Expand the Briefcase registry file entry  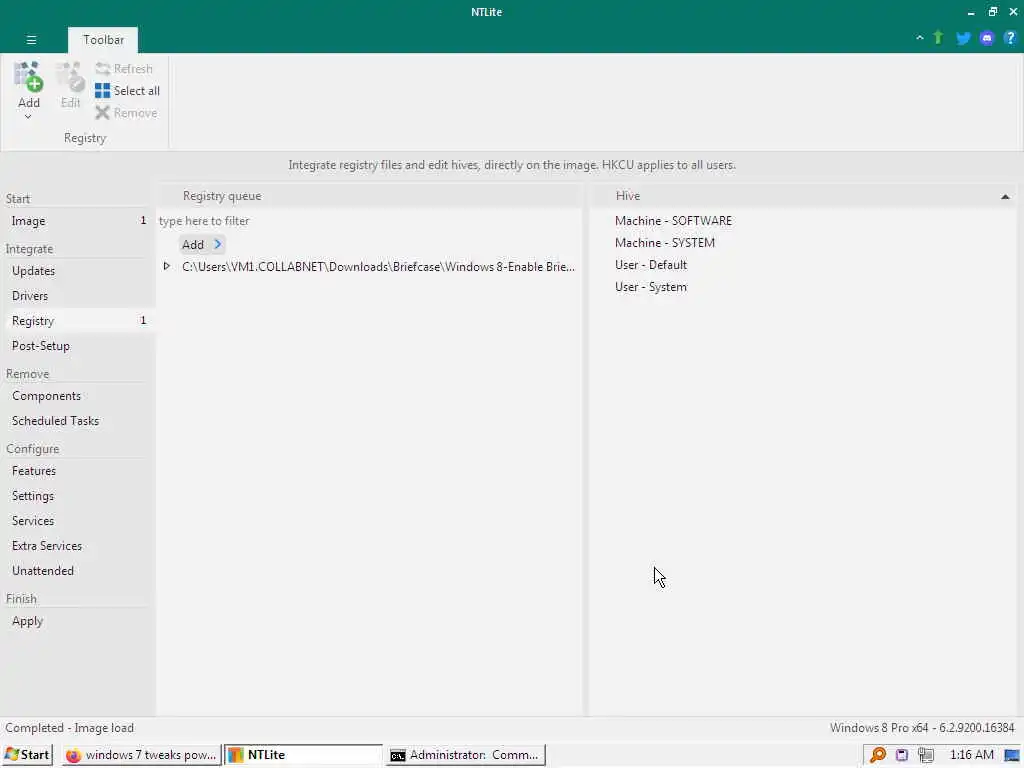167,266
